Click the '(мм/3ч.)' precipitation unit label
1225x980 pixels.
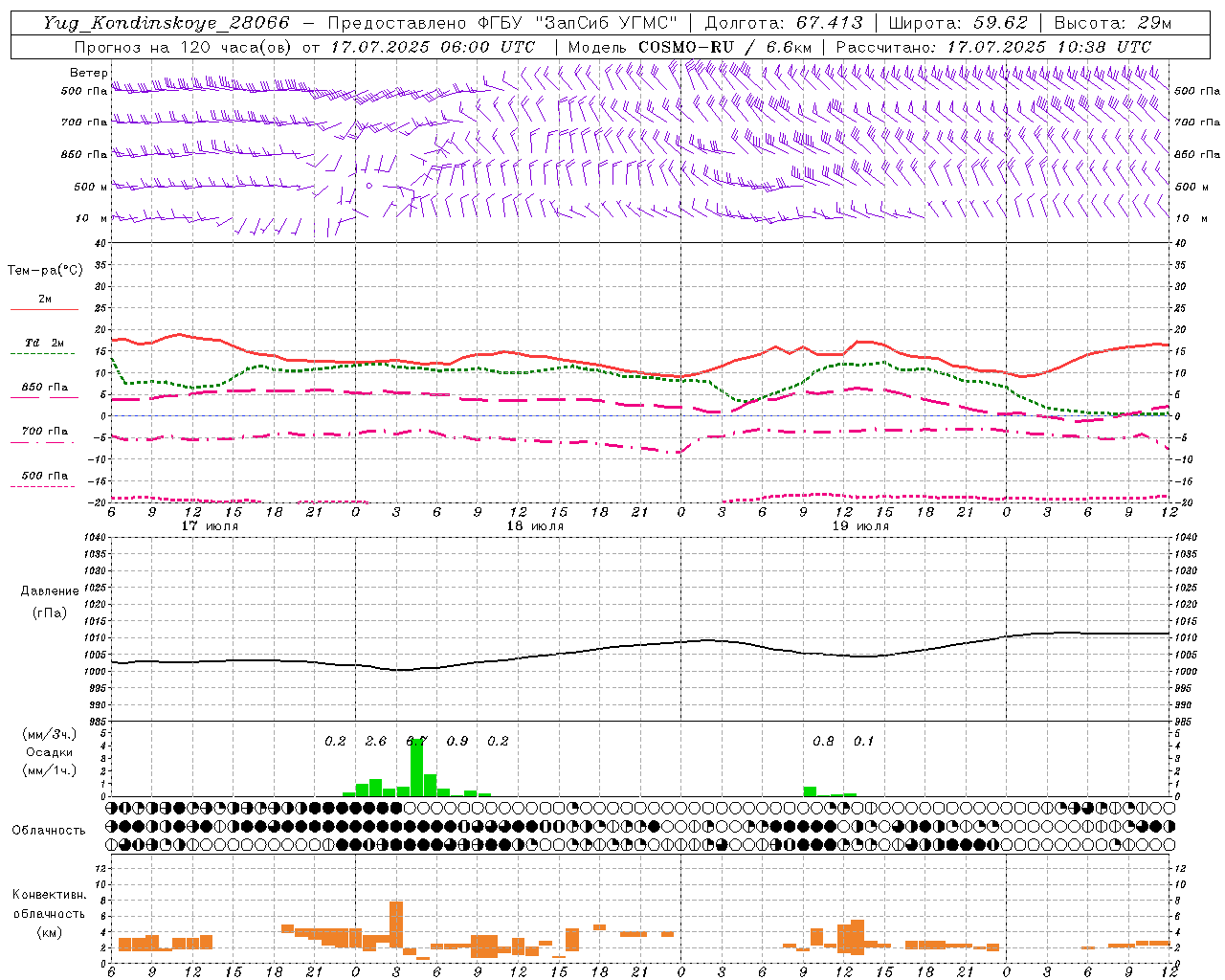click(x=49, y=734)
